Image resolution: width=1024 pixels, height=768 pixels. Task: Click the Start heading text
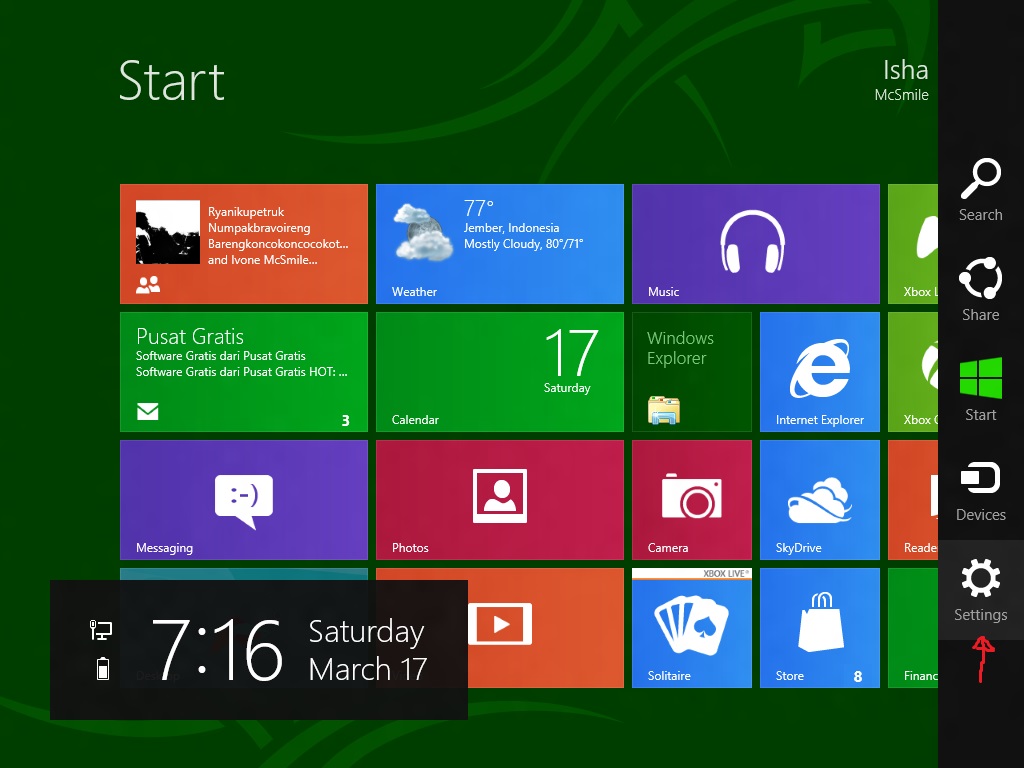(172, 81)
